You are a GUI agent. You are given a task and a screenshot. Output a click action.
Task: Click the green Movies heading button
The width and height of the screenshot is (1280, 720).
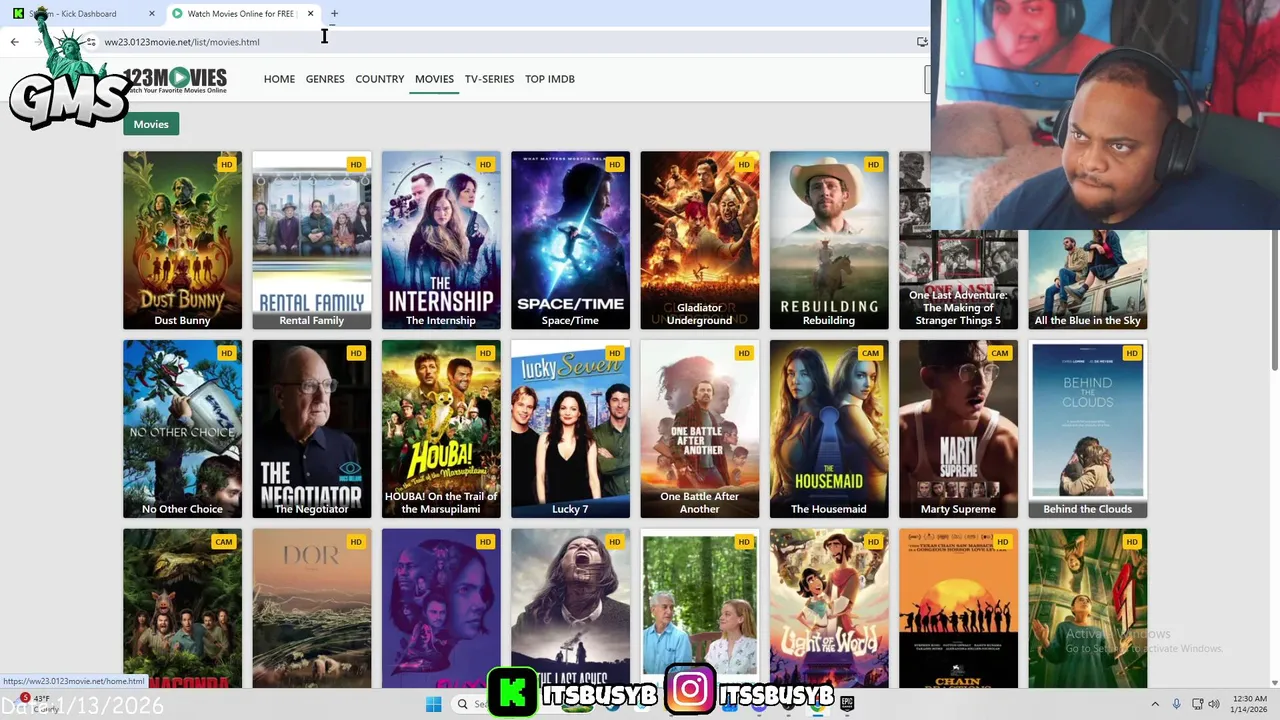(151, 124)
